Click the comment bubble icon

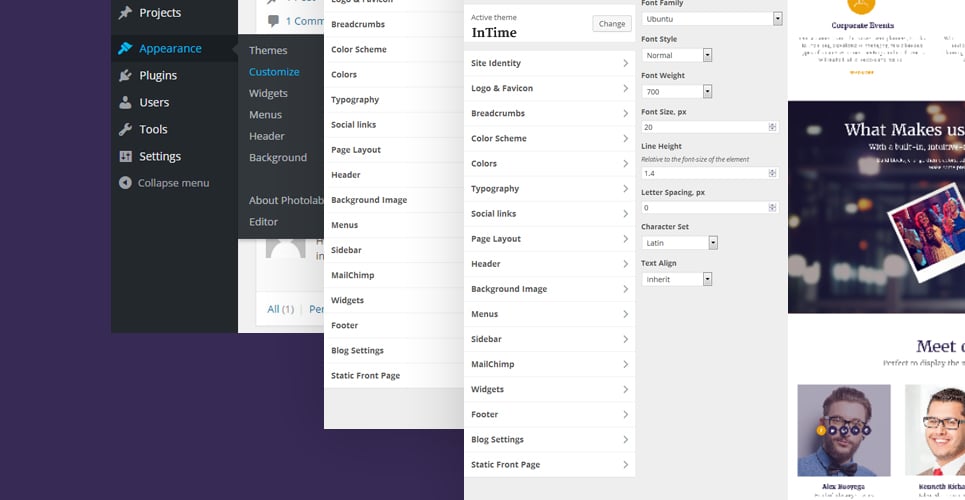(273, 21)
